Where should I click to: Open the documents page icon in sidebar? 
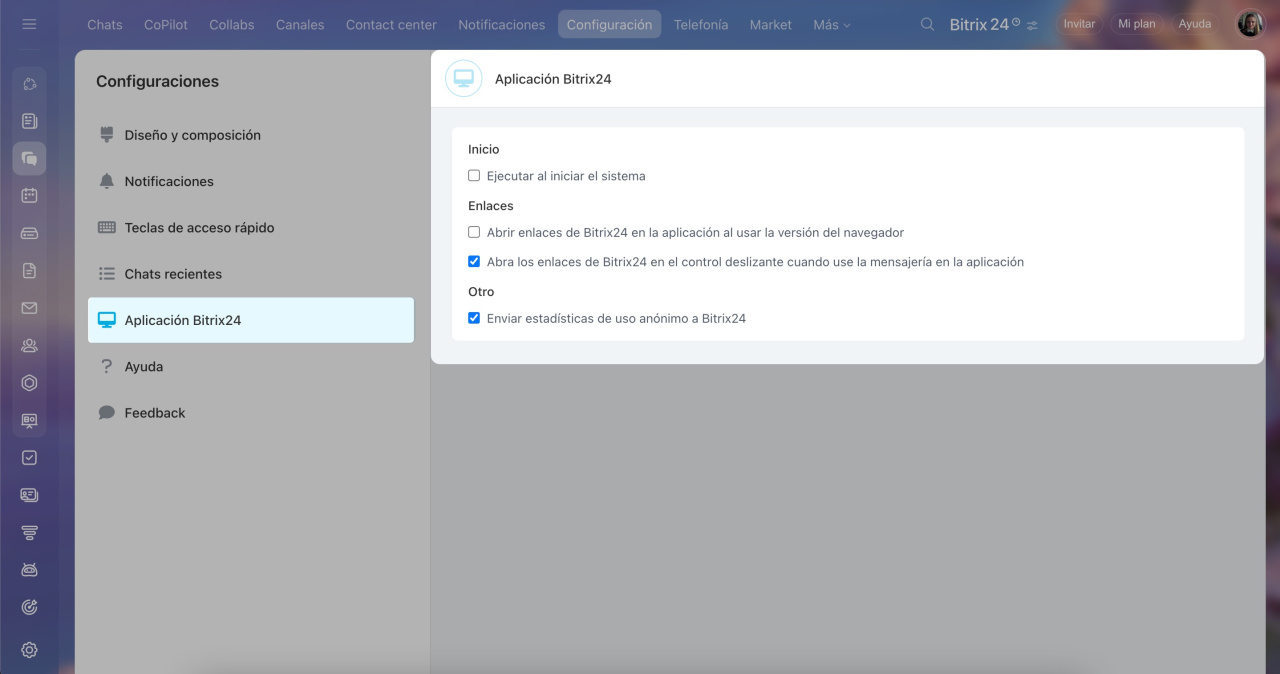(x=29, y=271)
